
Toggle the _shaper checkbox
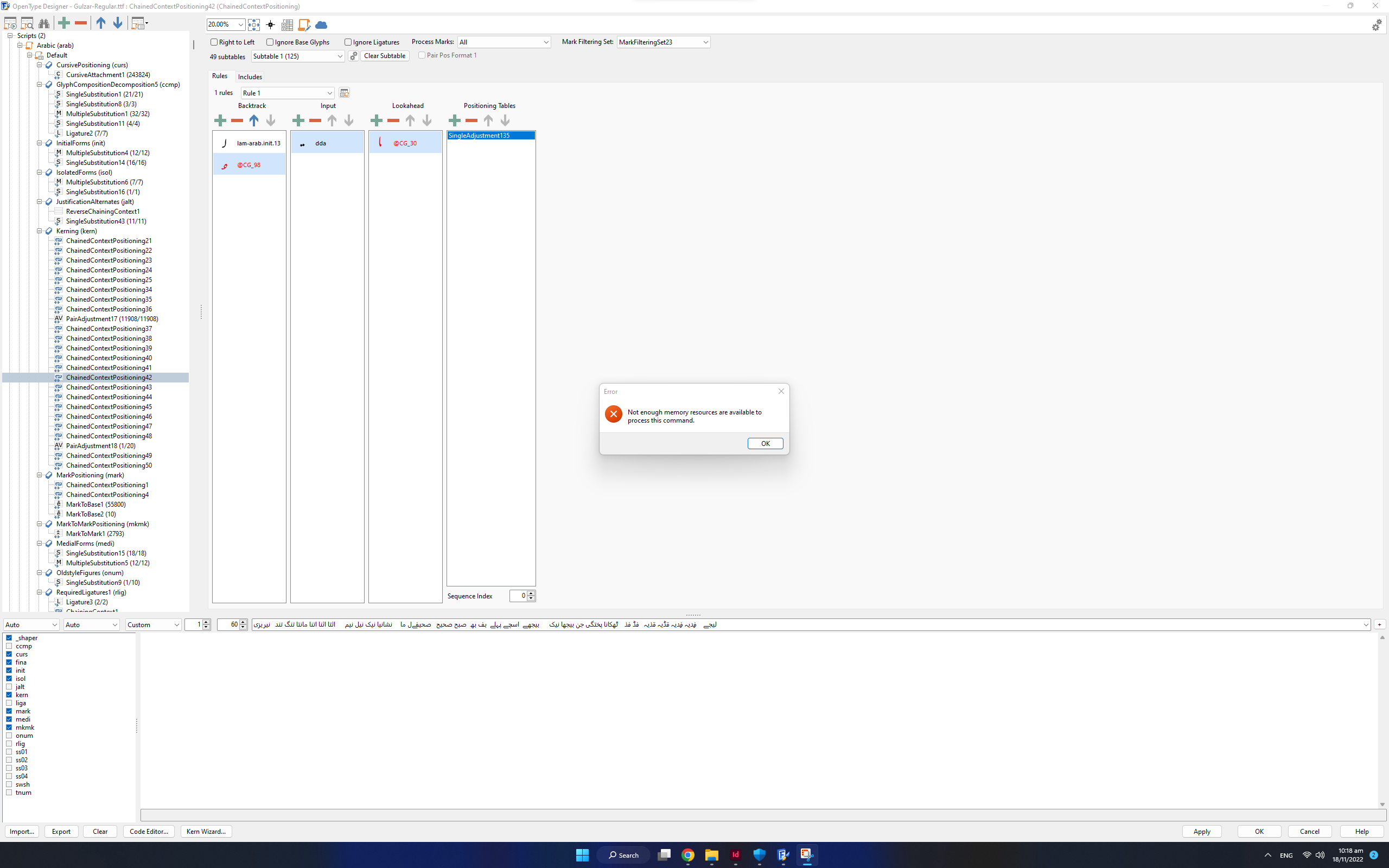pos(9,638)
